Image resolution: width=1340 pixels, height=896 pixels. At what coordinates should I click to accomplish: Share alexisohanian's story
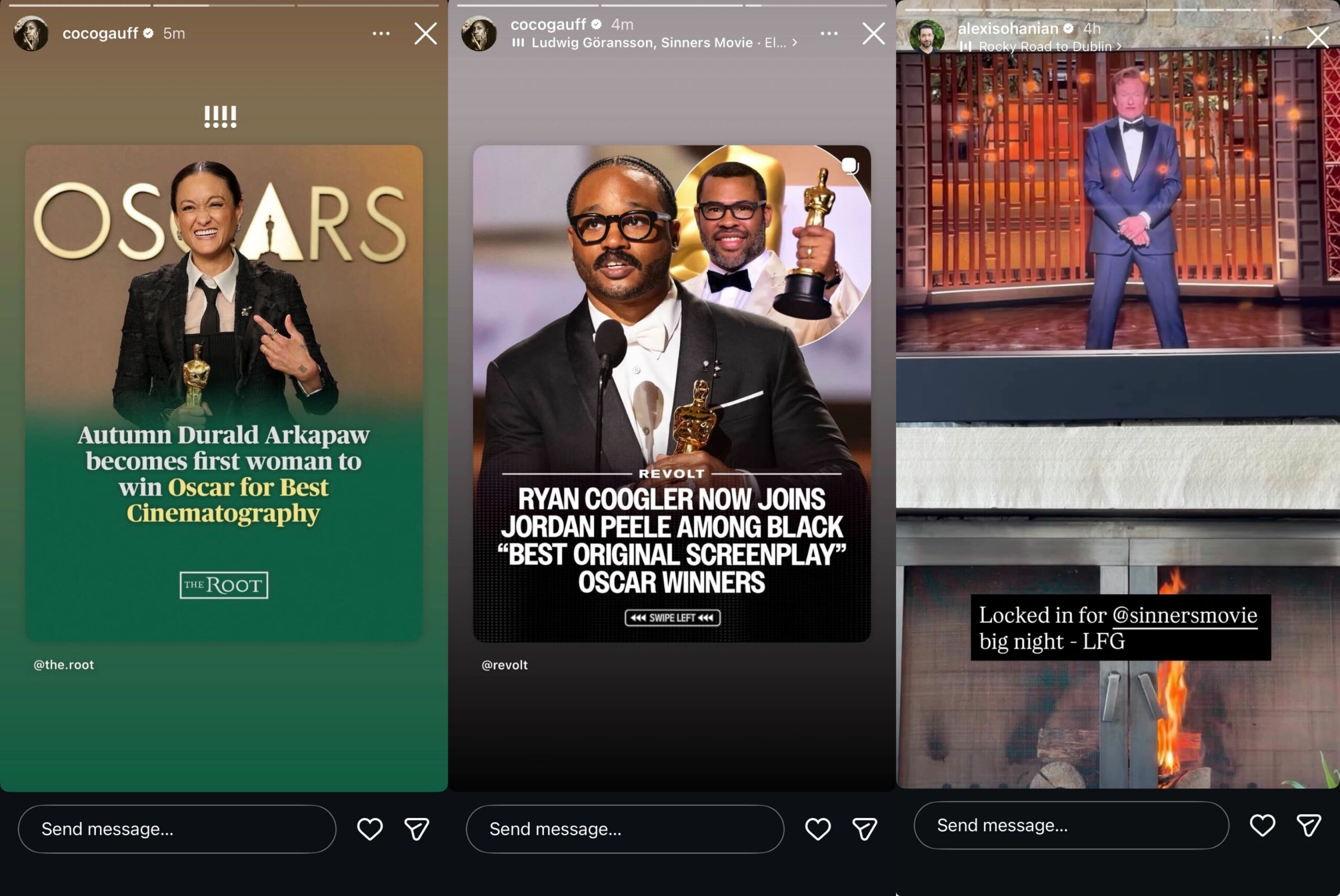[1309, 825]
